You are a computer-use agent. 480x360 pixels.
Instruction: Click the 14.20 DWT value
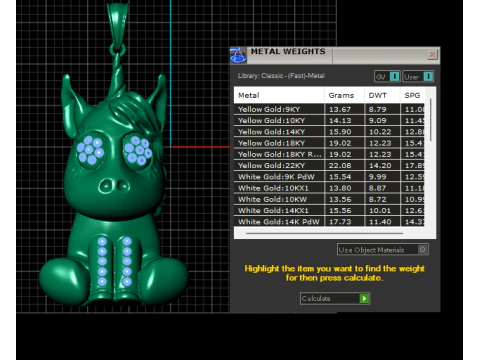click(380, 165)
